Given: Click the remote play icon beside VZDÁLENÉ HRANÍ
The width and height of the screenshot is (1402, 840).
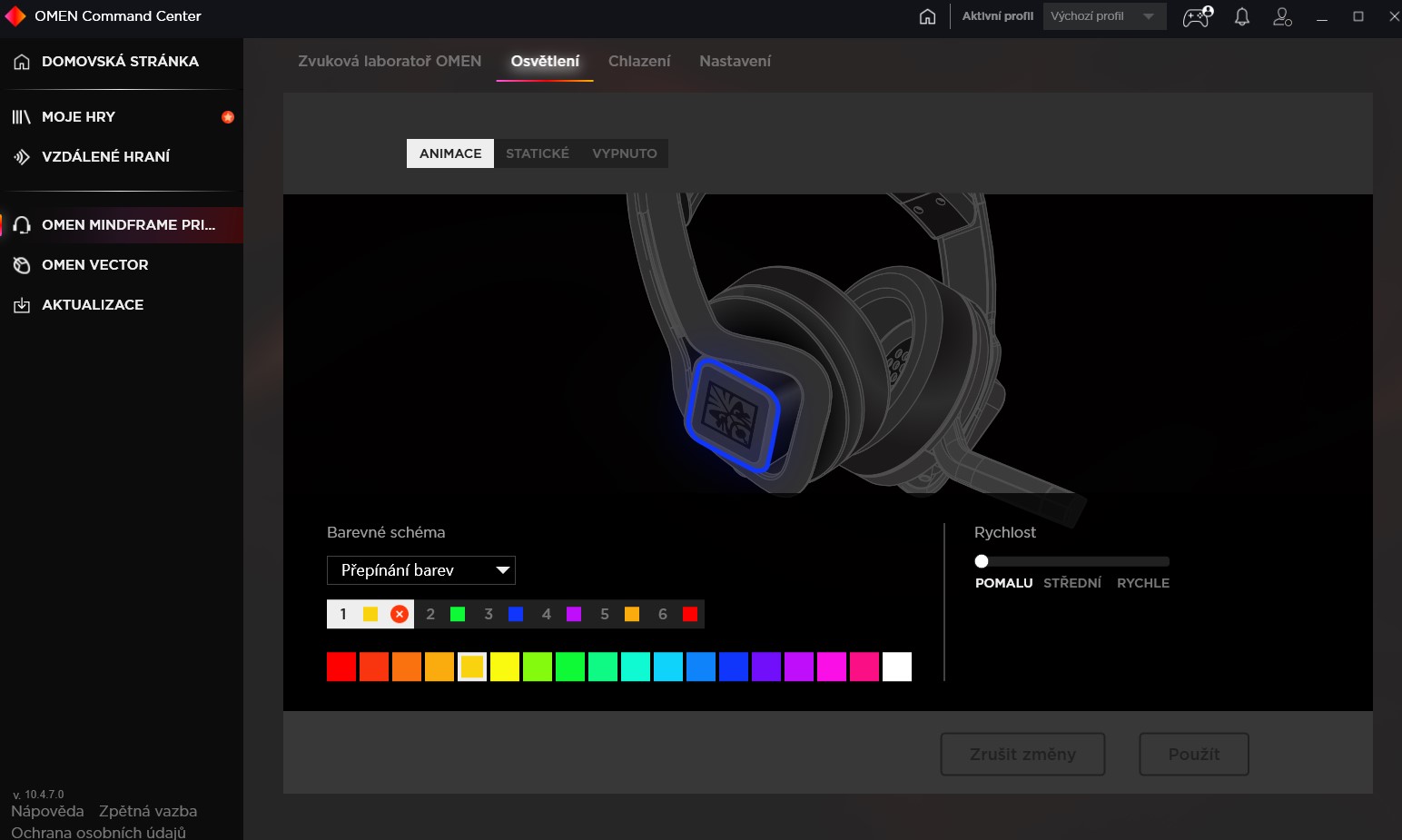Looking at the screenshot, I should coord(22,157).
